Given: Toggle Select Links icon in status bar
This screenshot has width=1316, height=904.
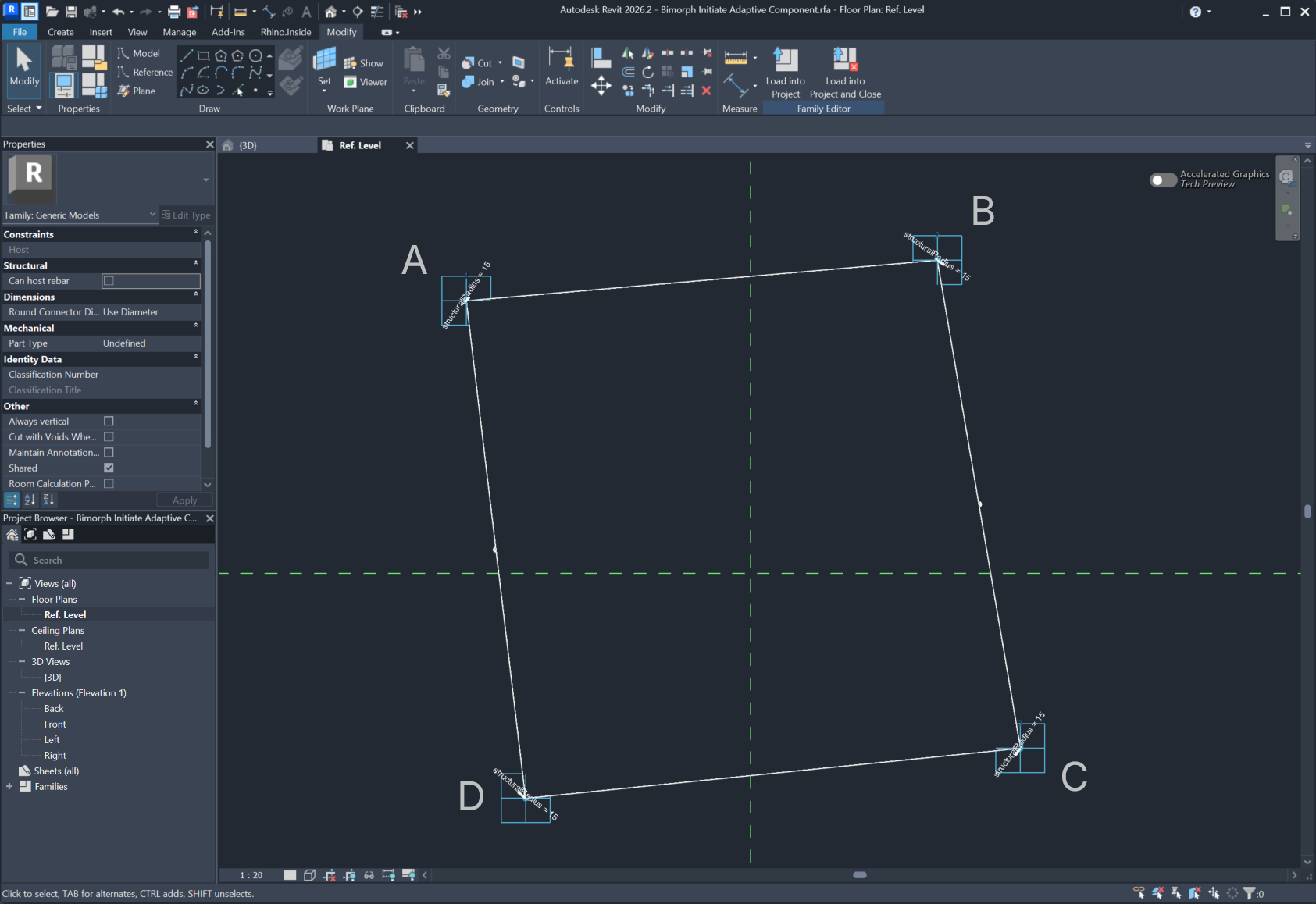Looking at the screenshot, I should coord(1139,893).
